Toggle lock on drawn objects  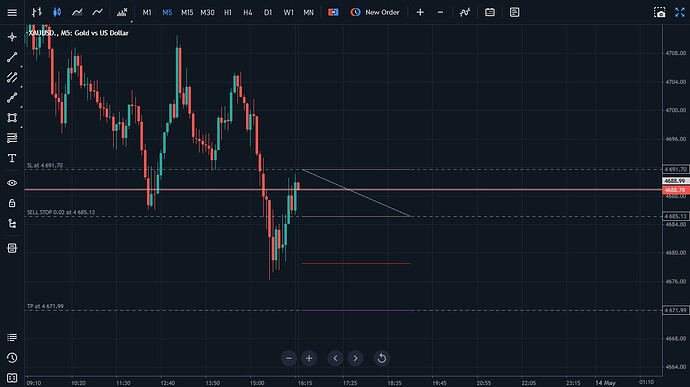click(x=12, y=203)
